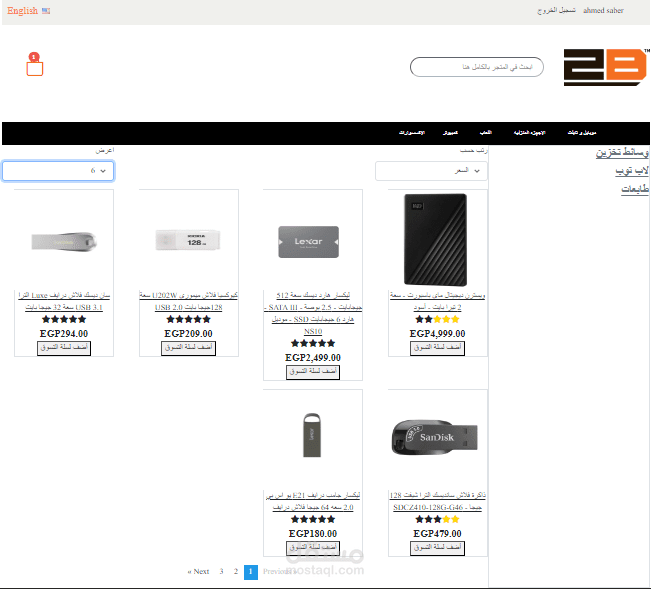This screenshot has height=589, width=651.
Task: Click the EGP209.00 price text
Action: click(188, 334)
